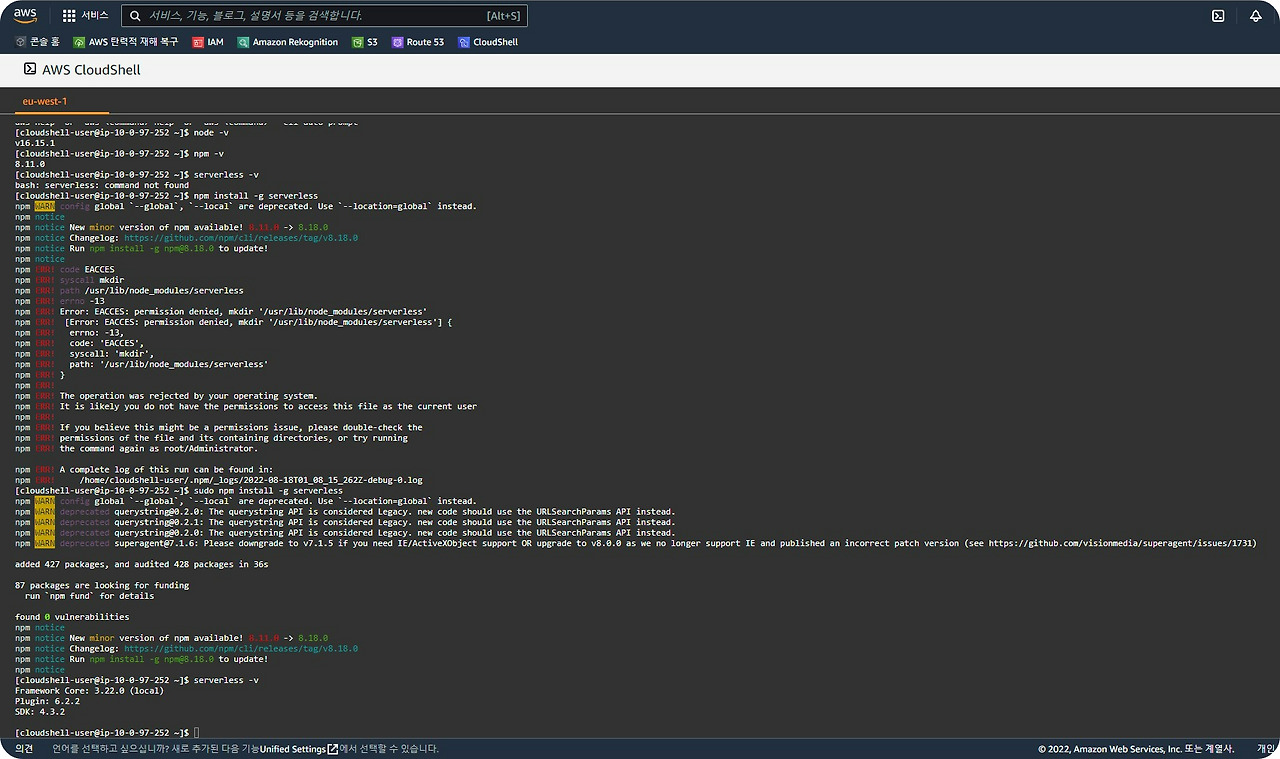Click 'bash: serverless: command not found' line

(x=102, y=185)
